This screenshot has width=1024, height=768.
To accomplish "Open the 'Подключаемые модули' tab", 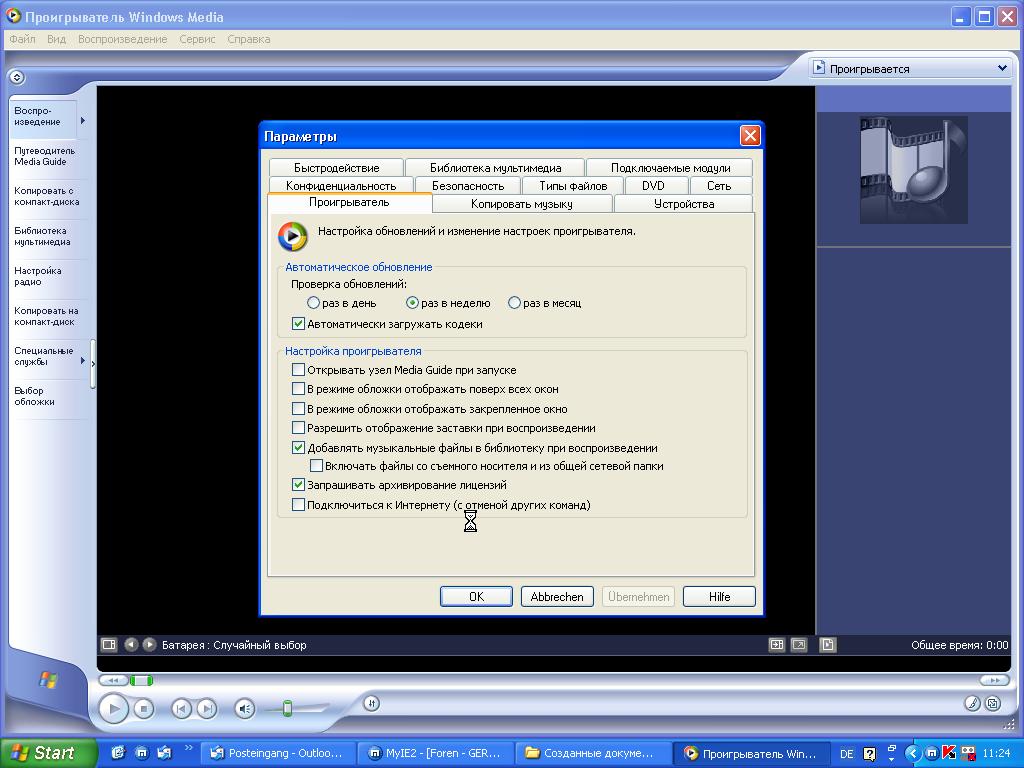I will [670, 168].
